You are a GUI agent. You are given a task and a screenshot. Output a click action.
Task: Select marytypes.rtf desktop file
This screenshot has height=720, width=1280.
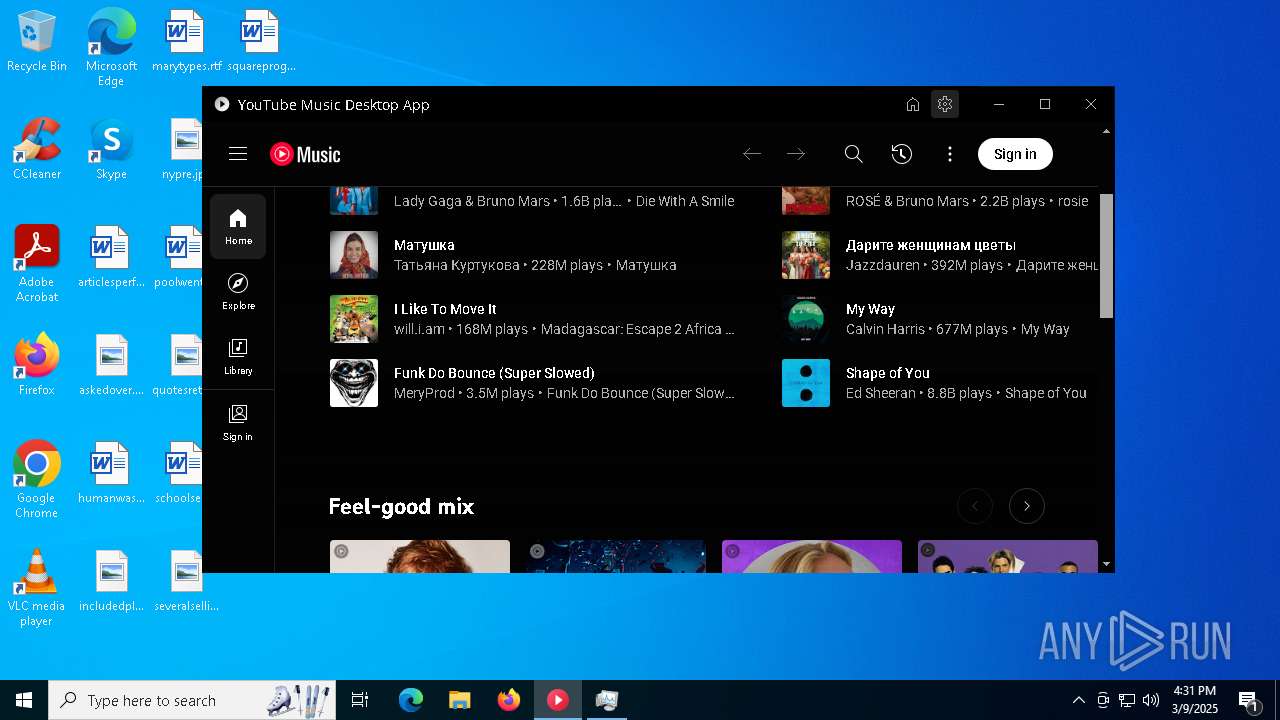[186, 42]
